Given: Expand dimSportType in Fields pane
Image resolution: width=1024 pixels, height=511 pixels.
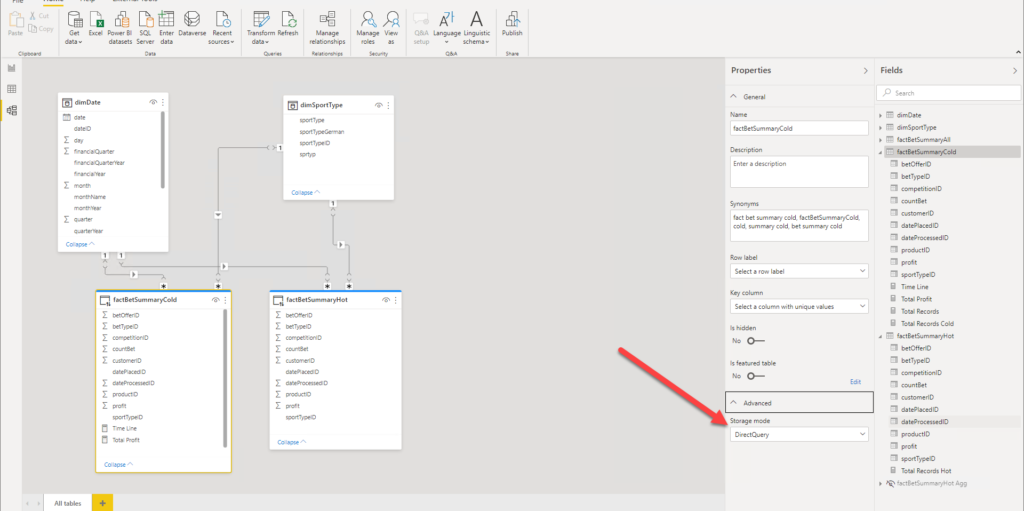Looking at the screenshot, I should tap(881, 127).
